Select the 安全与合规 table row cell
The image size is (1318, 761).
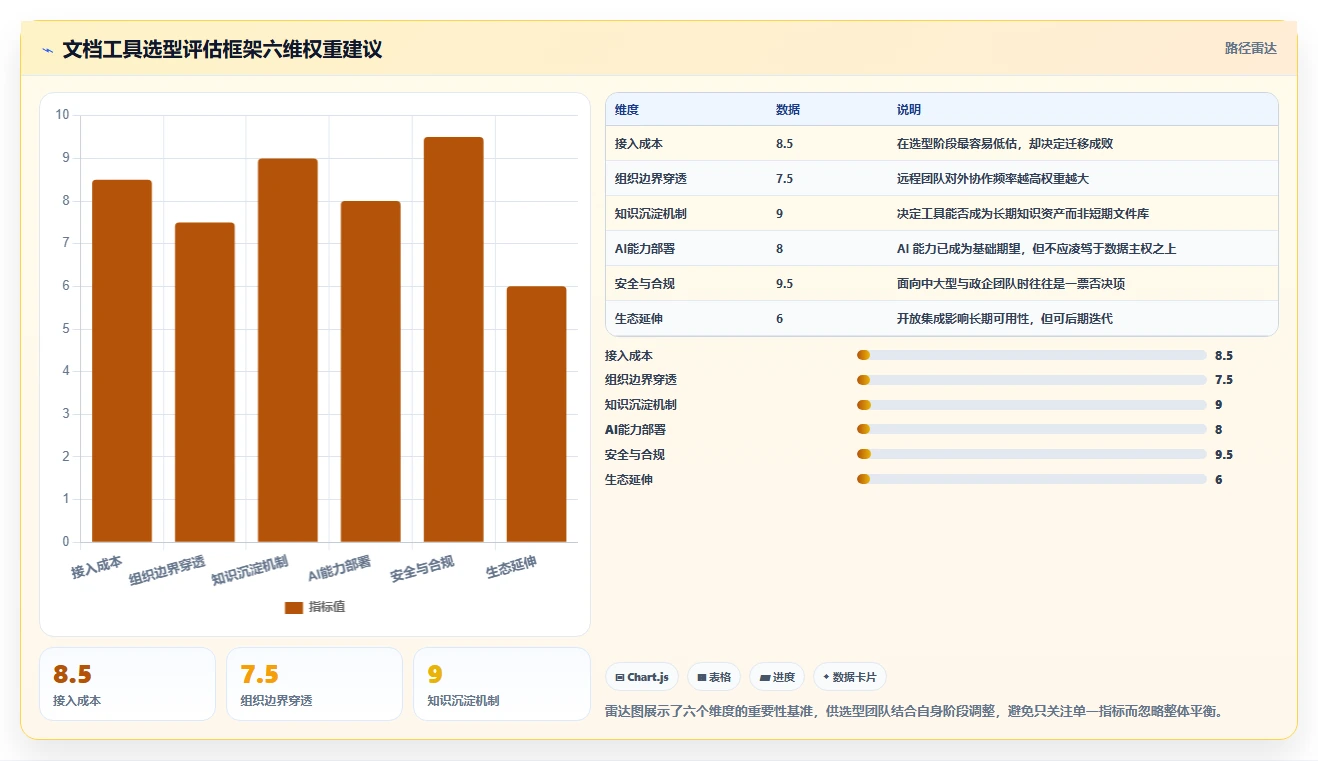click(x=645, y=284)
